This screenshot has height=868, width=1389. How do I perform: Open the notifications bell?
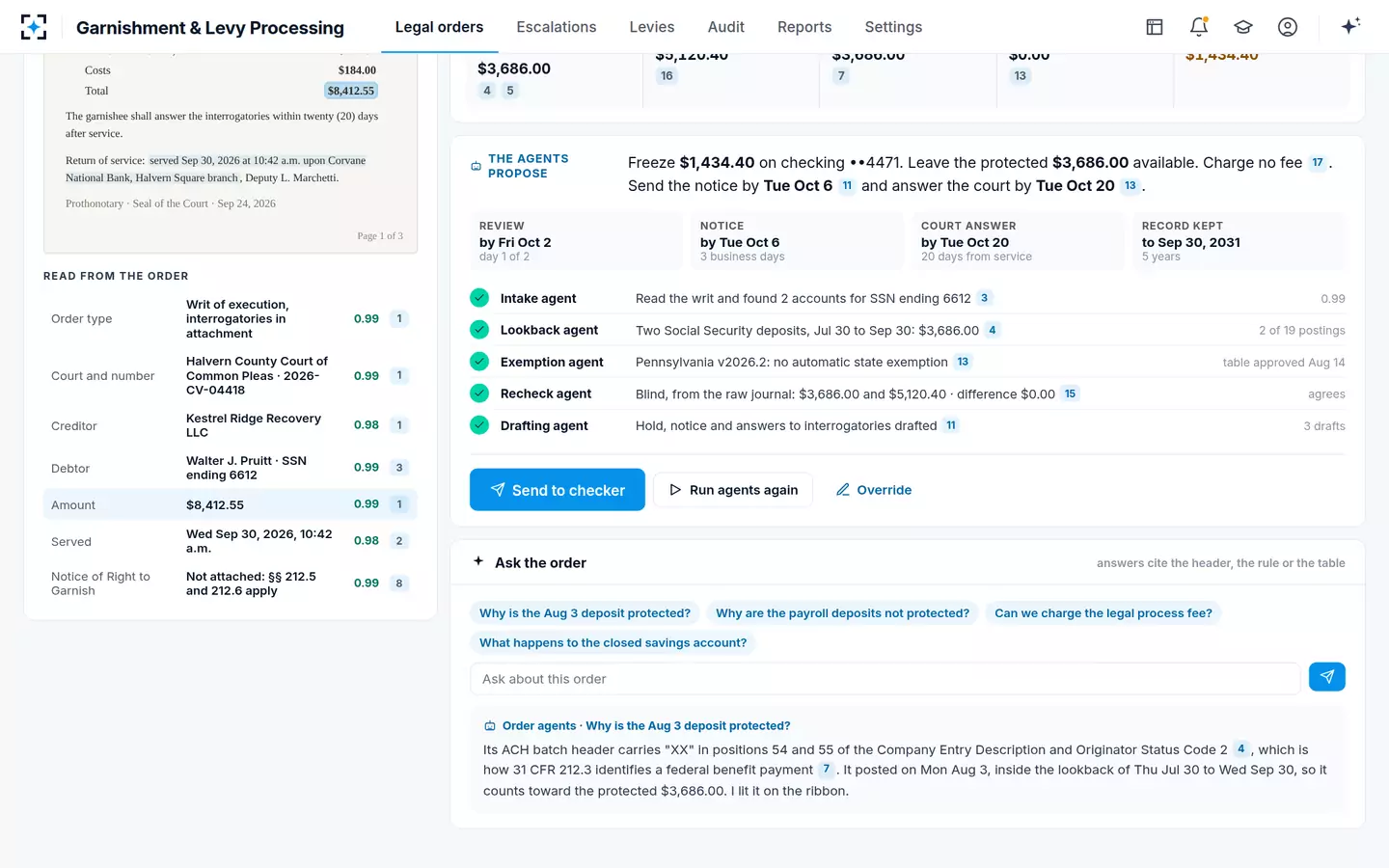tap(1199, 27)
